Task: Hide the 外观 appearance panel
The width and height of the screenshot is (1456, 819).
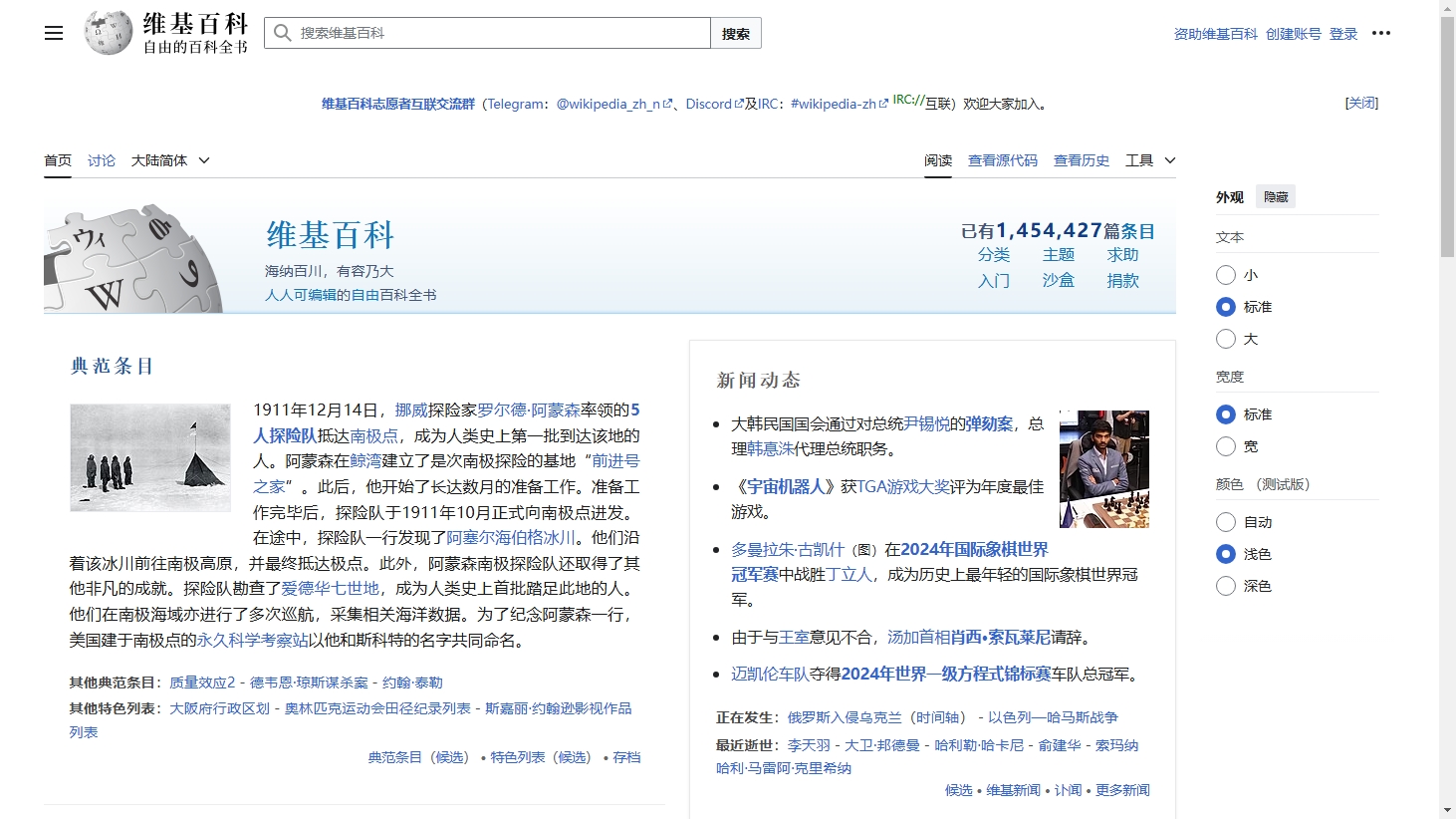Action: point(1276,197)
